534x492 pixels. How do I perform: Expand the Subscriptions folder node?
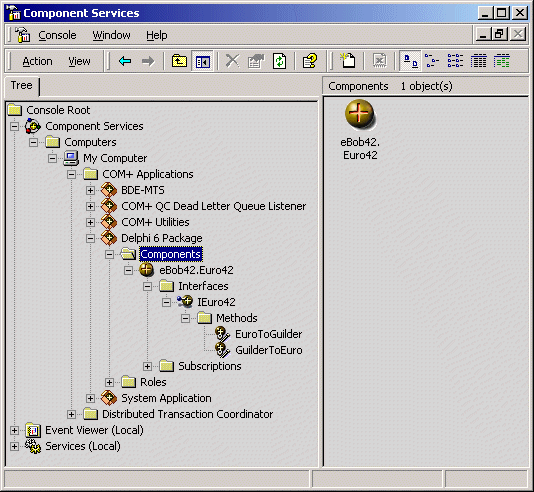[147, 366]
